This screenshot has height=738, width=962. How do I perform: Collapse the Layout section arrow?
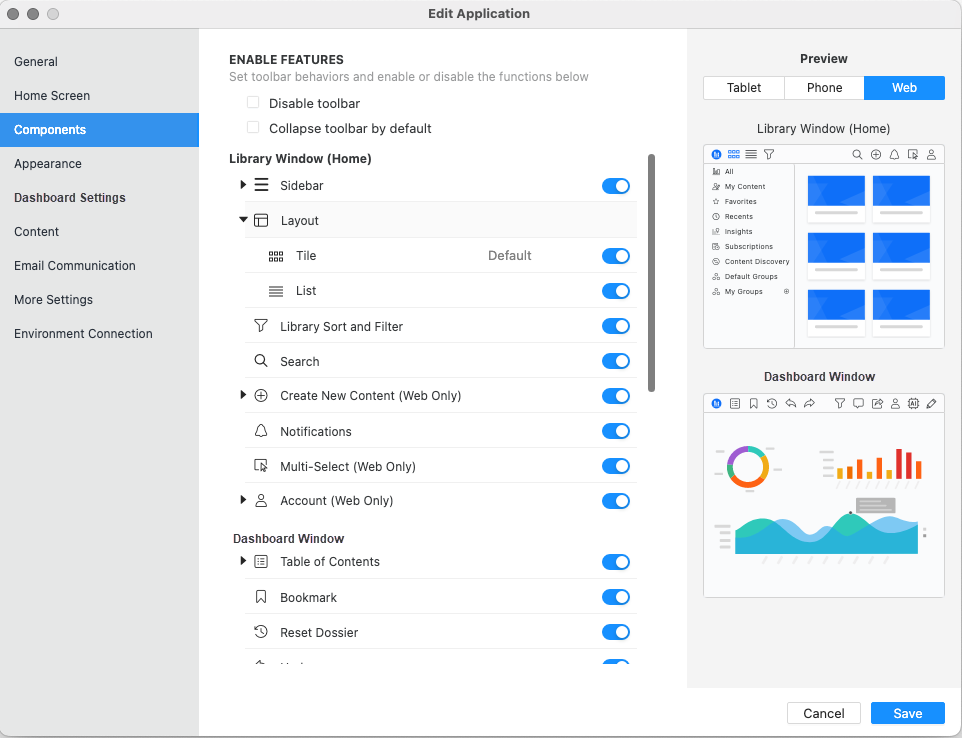[243, 220]
